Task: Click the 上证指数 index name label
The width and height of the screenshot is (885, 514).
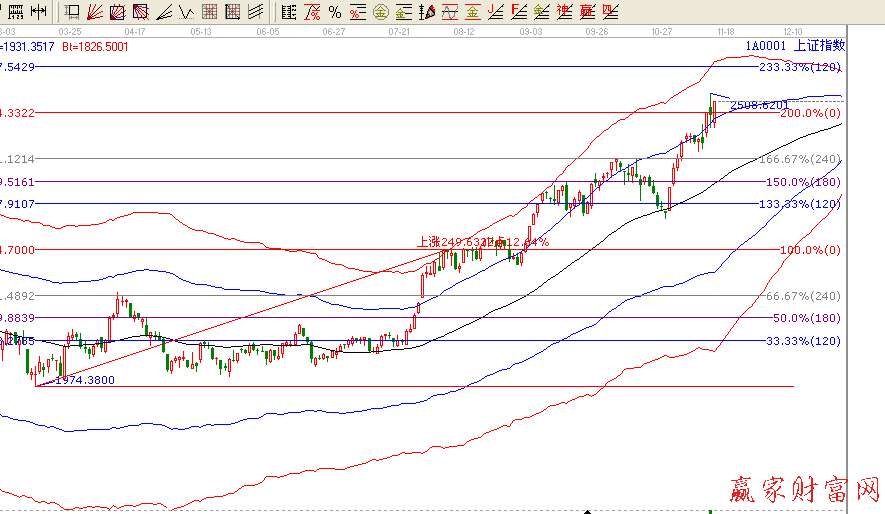Action: pyautogui.click(x=819, y=46)
